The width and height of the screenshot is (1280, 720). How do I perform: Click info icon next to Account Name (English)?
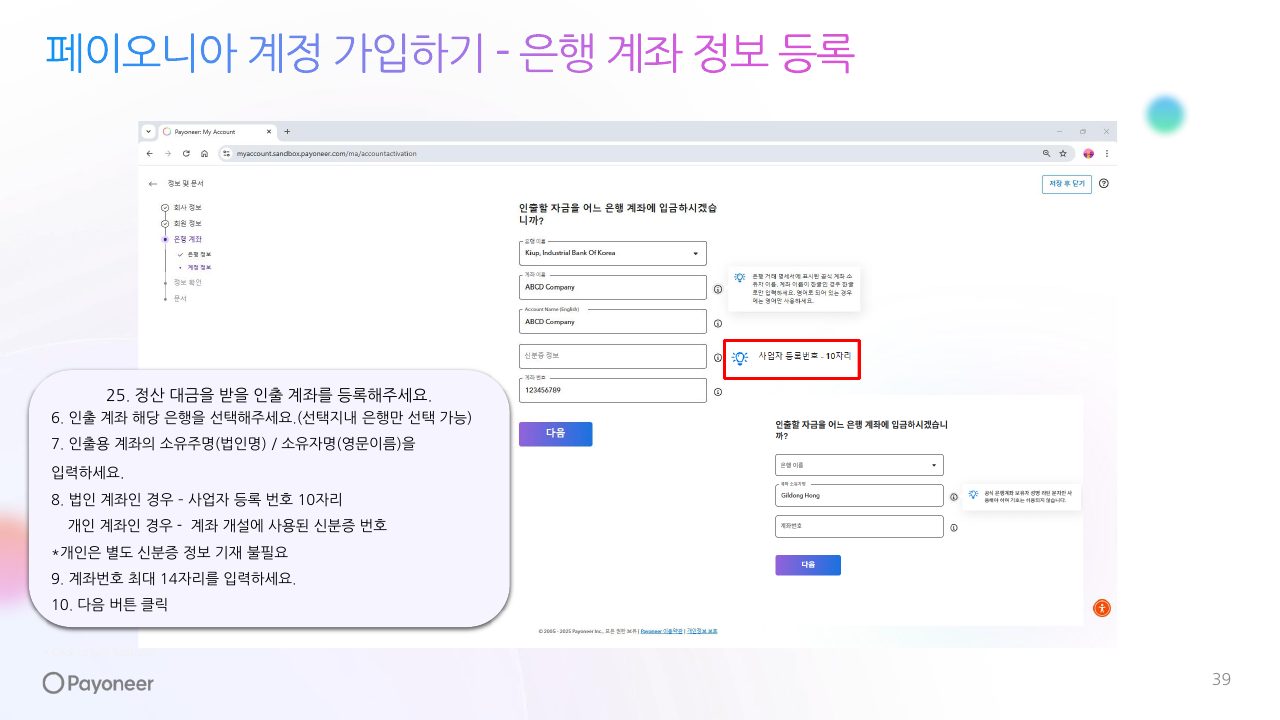point(718,323)
